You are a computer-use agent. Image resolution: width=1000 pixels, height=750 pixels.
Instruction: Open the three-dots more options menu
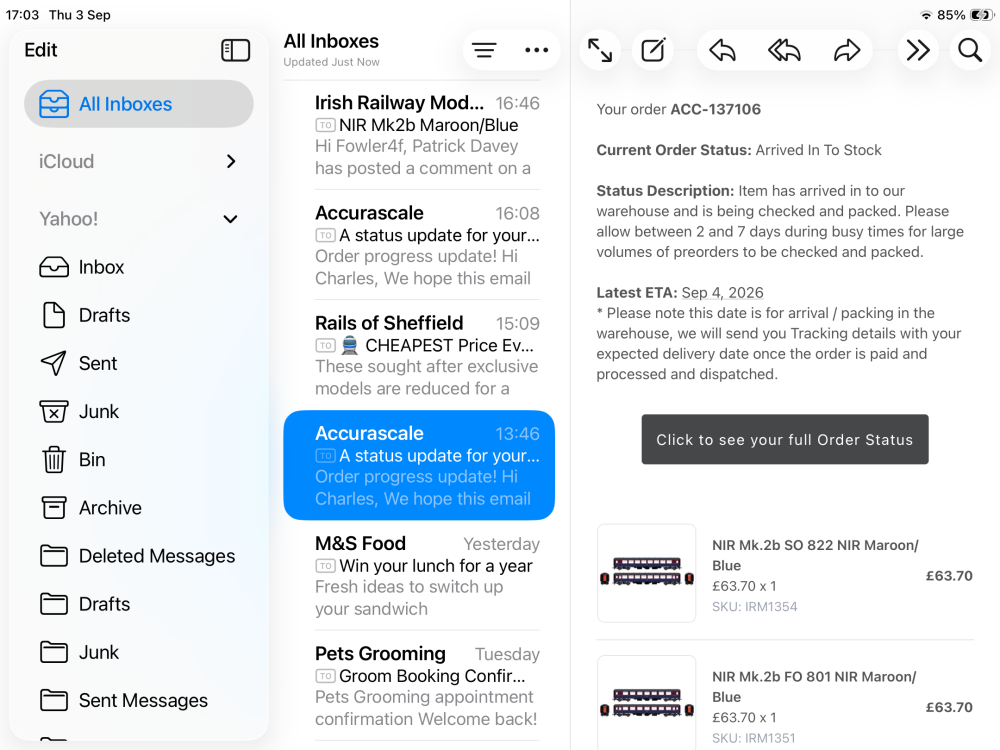tap(536, 50)
